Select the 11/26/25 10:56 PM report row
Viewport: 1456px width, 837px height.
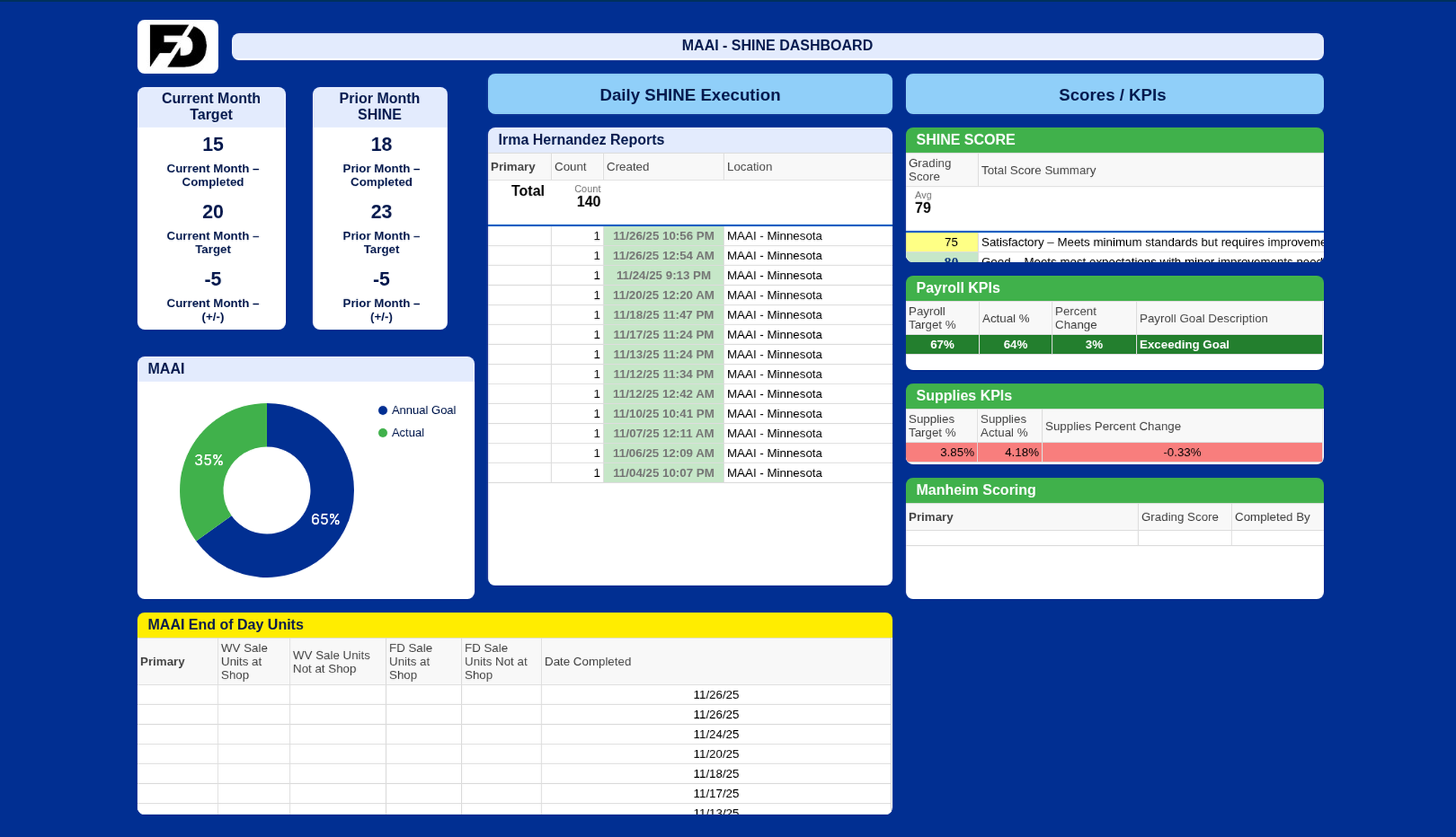click(663, 236)
